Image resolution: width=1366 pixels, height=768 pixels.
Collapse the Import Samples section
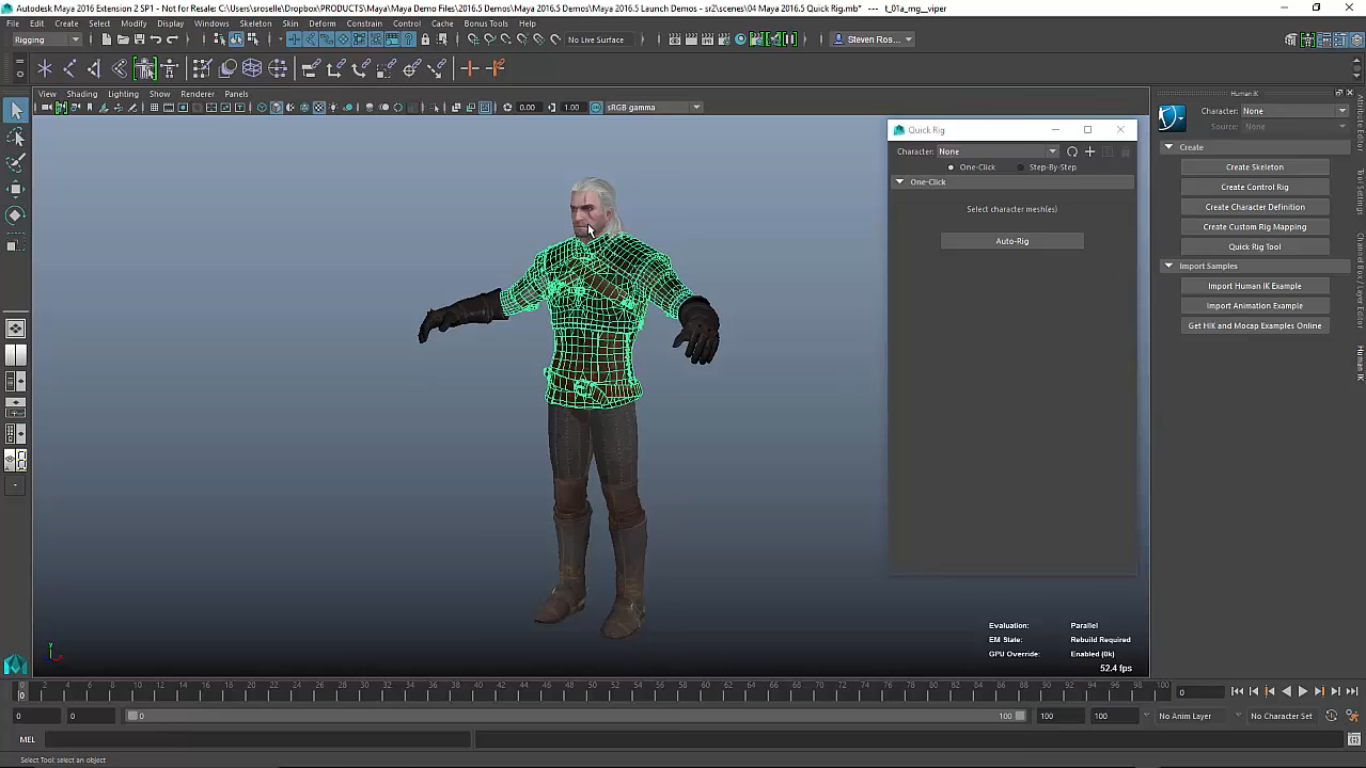click(1168, 266)
